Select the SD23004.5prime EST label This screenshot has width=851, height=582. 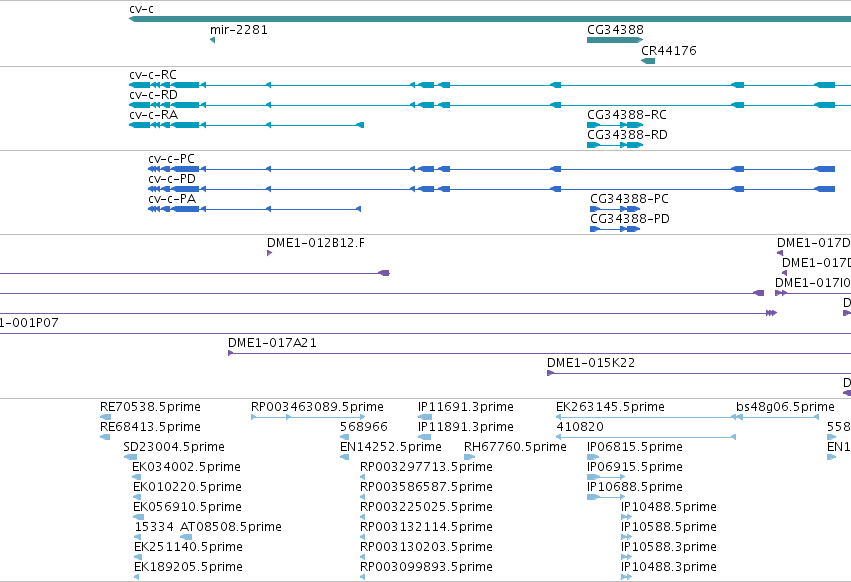point(174,447)
